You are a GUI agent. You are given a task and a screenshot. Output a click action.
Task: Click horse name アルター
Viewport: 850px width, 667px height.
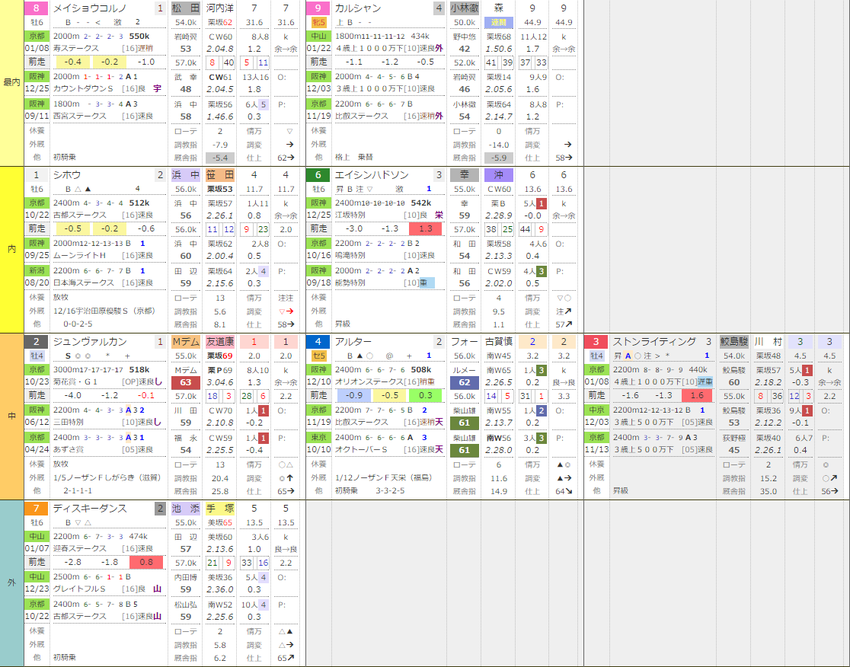(353, 342)
